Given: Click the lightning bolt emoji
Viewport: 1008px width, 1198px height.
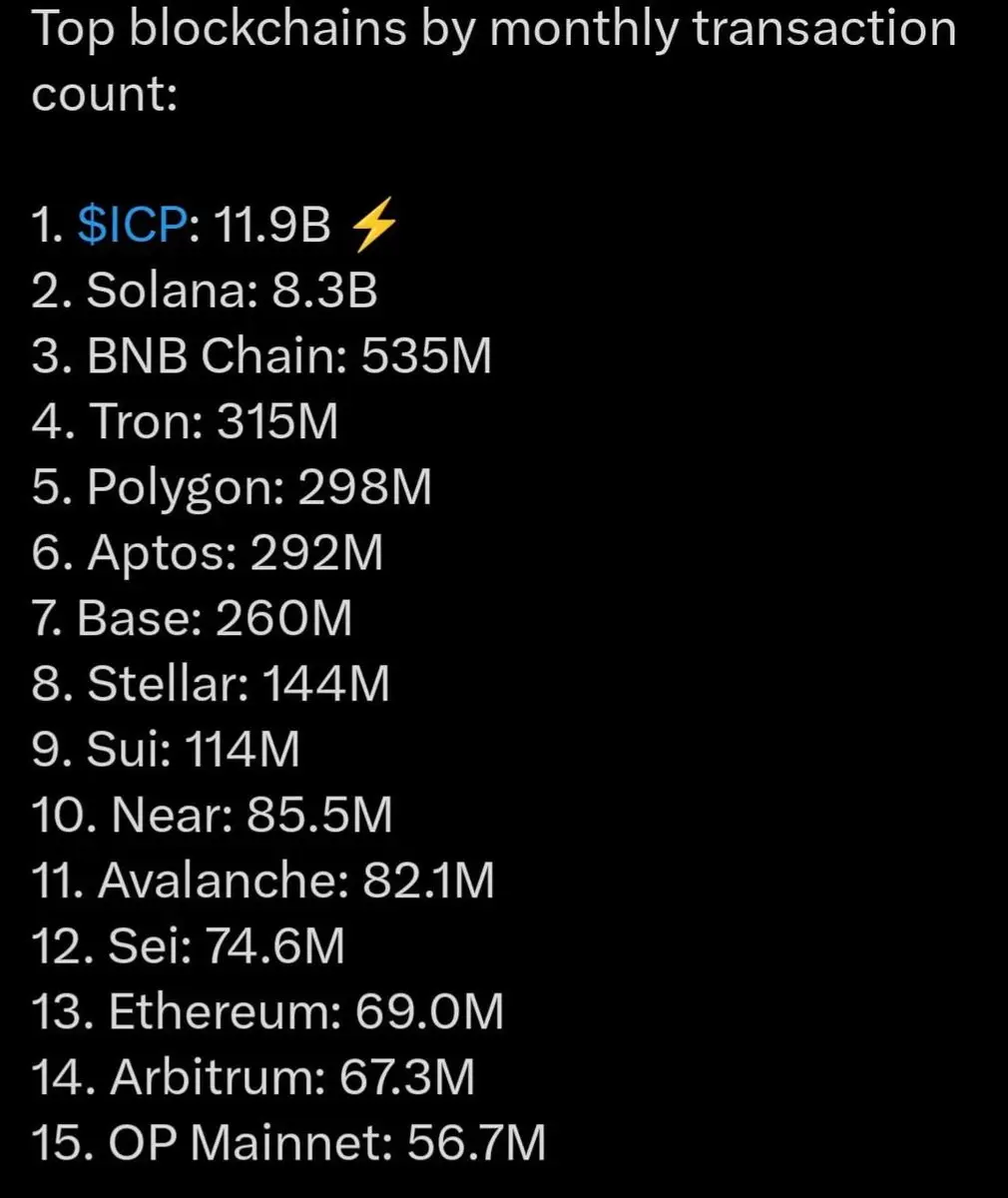Looking at the screenshot, I should (375, 228).
